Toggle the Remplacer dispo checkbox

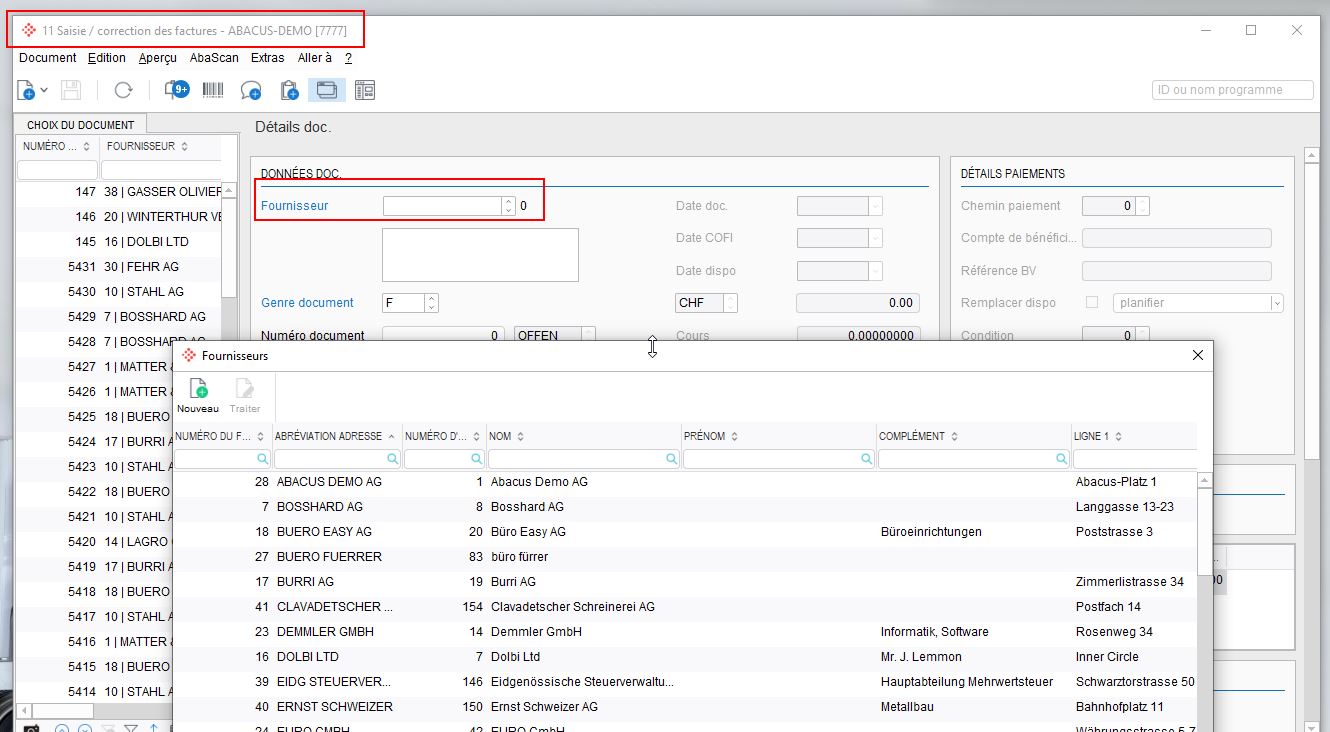(1092, 302)
